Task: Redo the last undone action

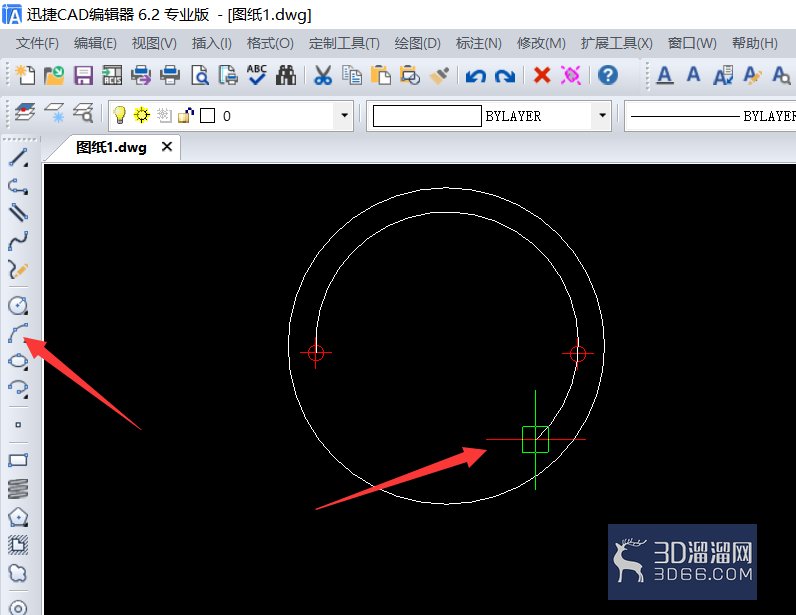Action: coord(505,76)
